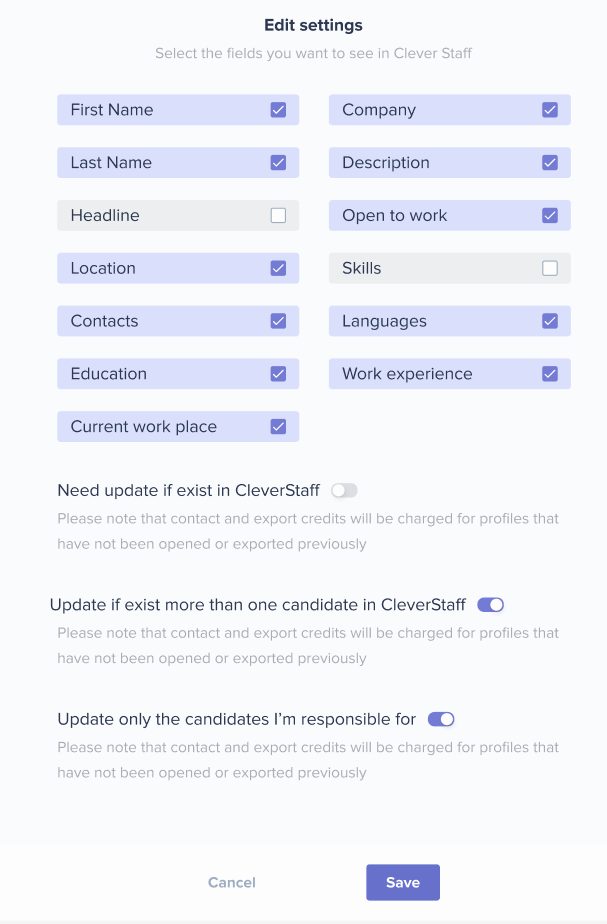Image resolution: width=607 pixels, height=924 pixels.
Task: Toggle the Description field checkbox
Action: (550, 163)
